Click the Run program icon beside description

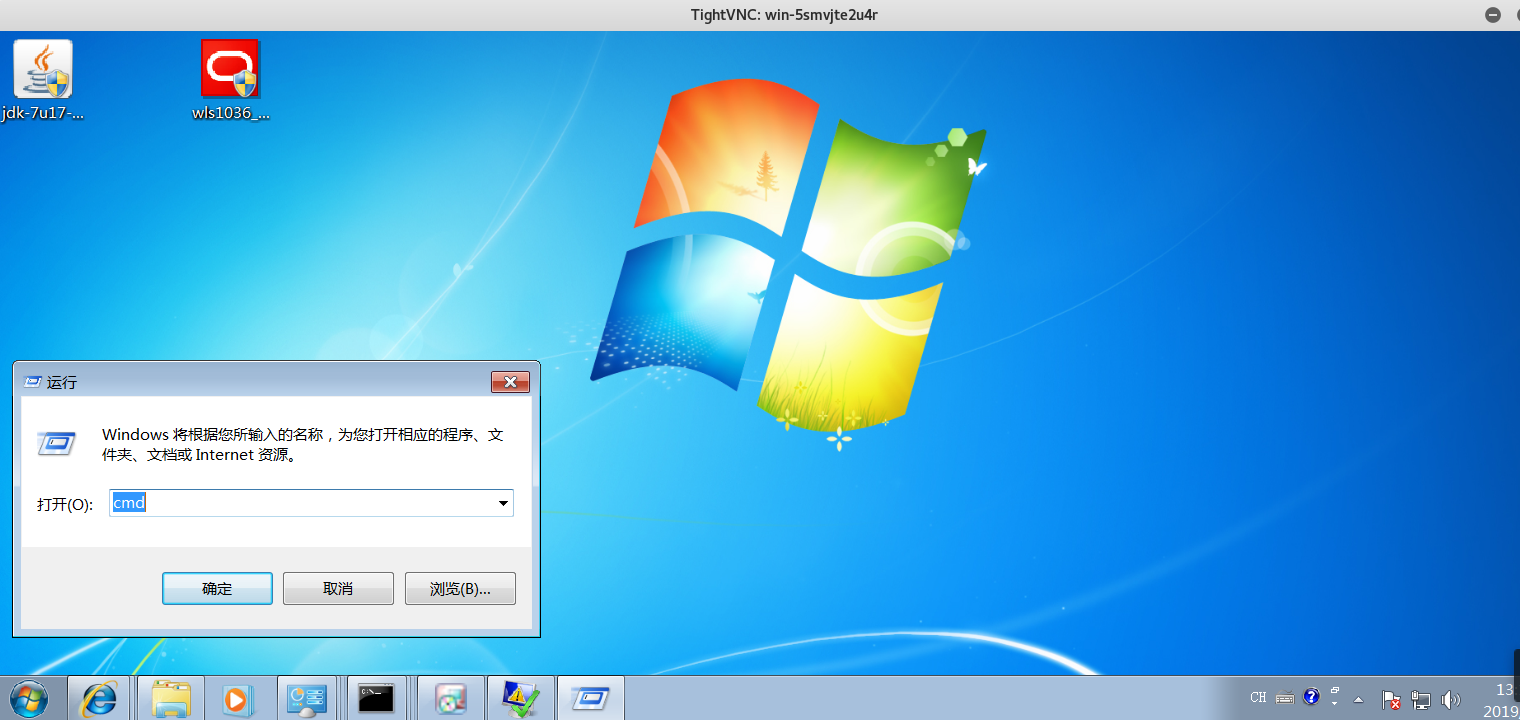57,443
